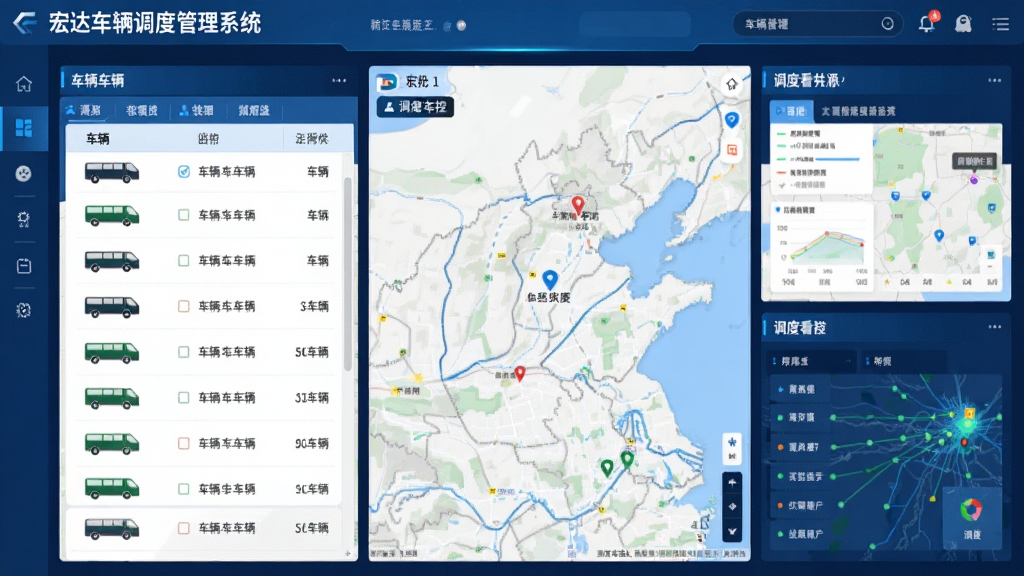Check the box in the bottom vehicle row
Image resolution: width=1024 pixels, height=576 pixels.
coord(184,528)
